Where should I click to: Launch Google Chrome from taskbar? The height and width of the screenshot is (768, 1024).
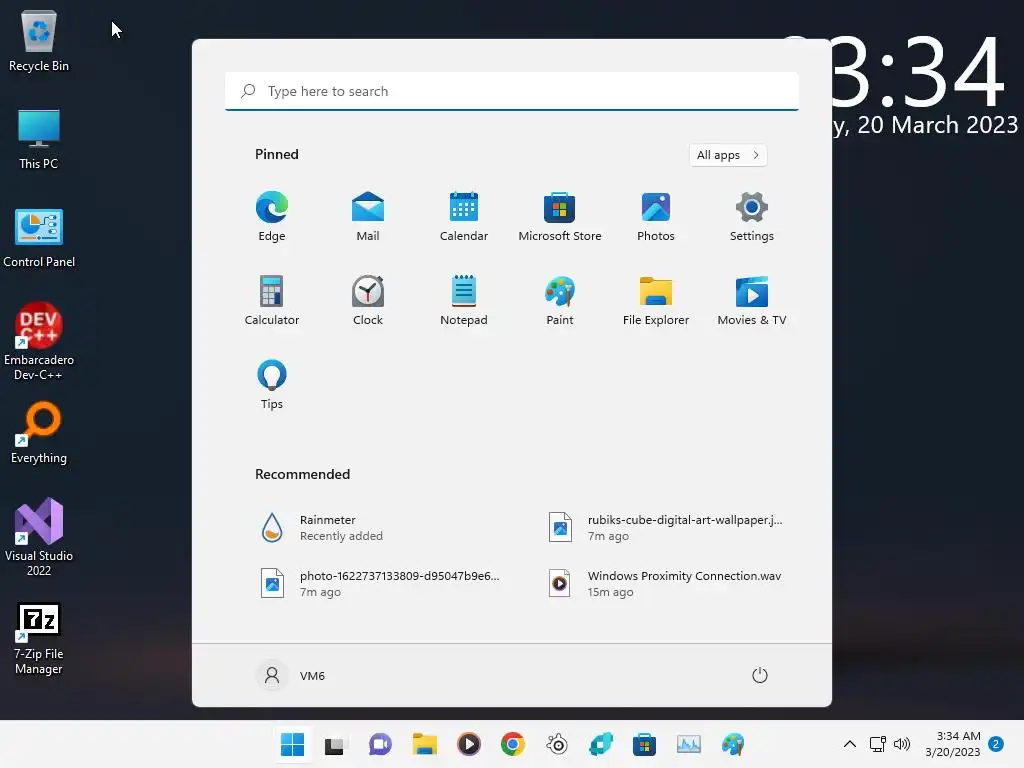click(x=513, y=744)
